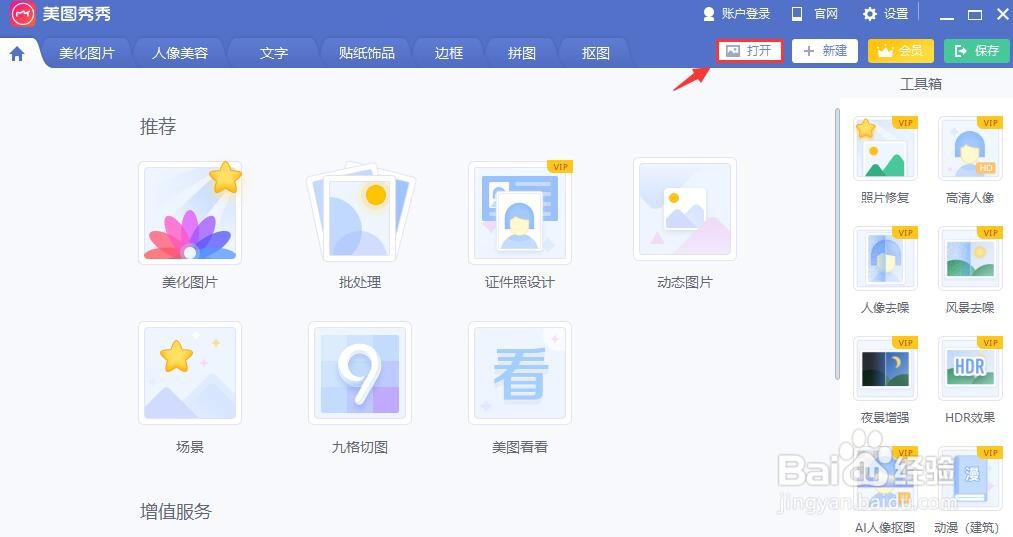The width and height of the screenshot is (1013, 537).
Task: Save the image with 保存
Action: pos(976,51)
